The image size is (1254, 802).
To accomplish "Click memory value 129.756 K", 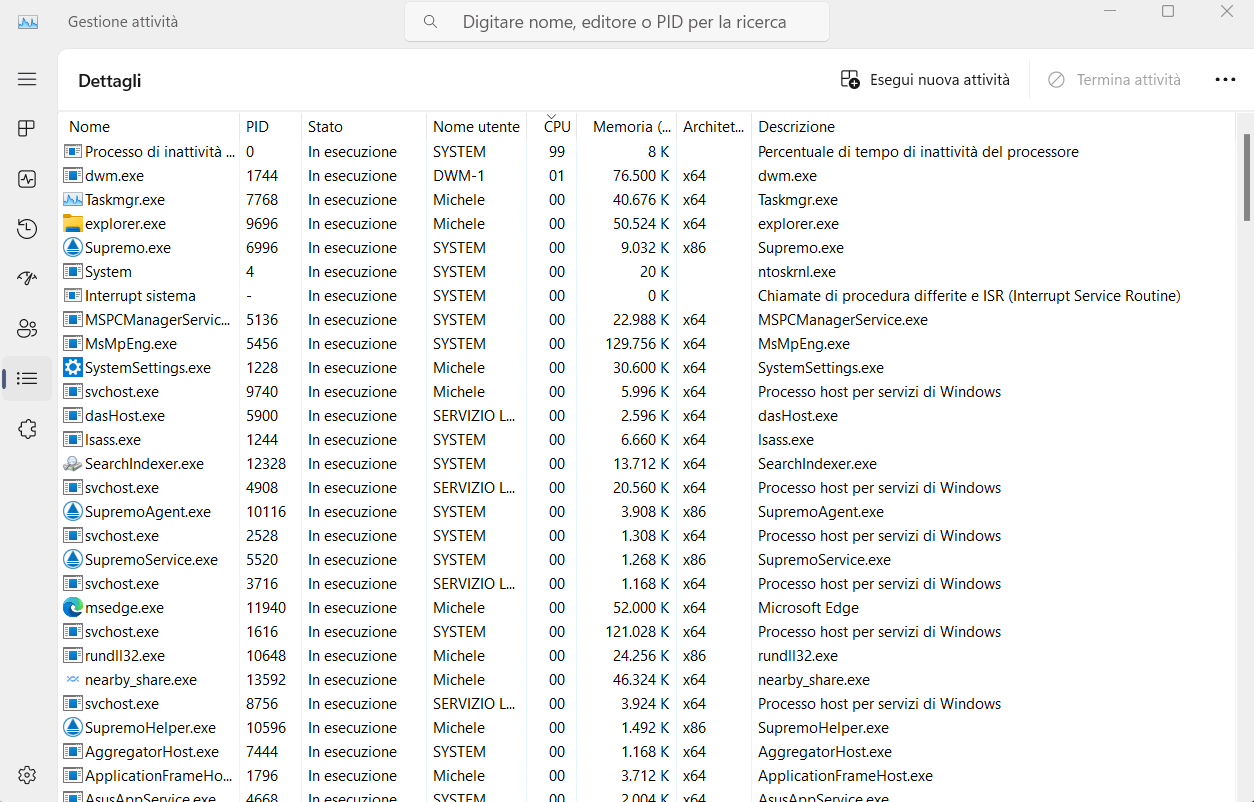I will (637, 343).
